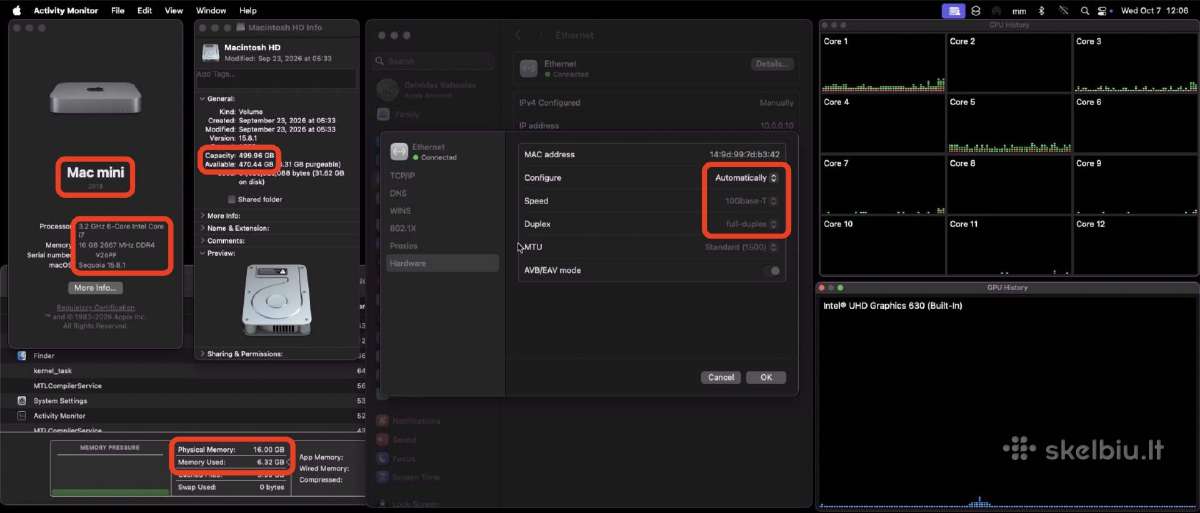
Task: Open the Apple menu
Action: click(16, 10)
